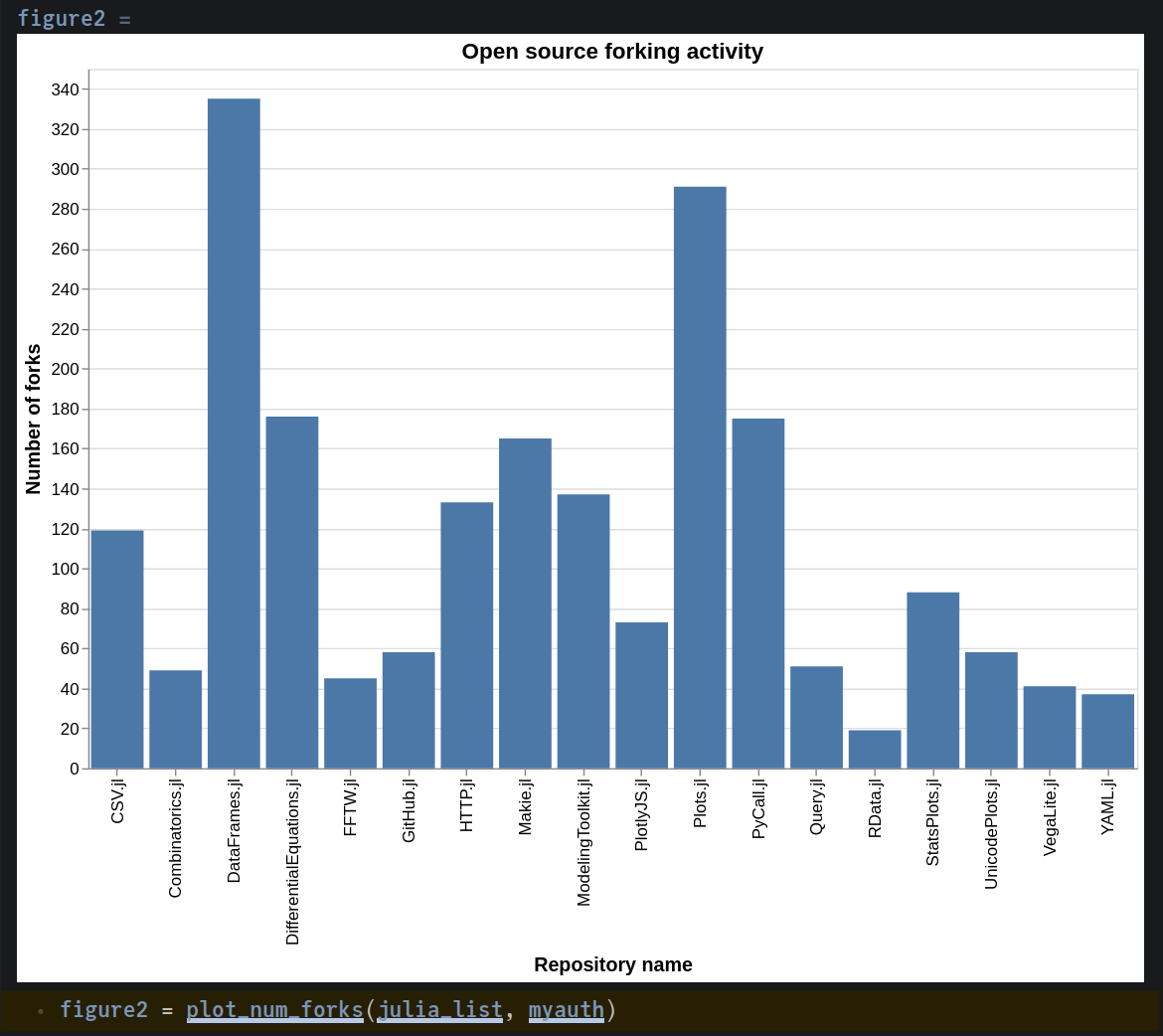This screenshot has width=1163, height=1036.
Task: Click the chart title 'Open source forking activity'
Action: 612,52
